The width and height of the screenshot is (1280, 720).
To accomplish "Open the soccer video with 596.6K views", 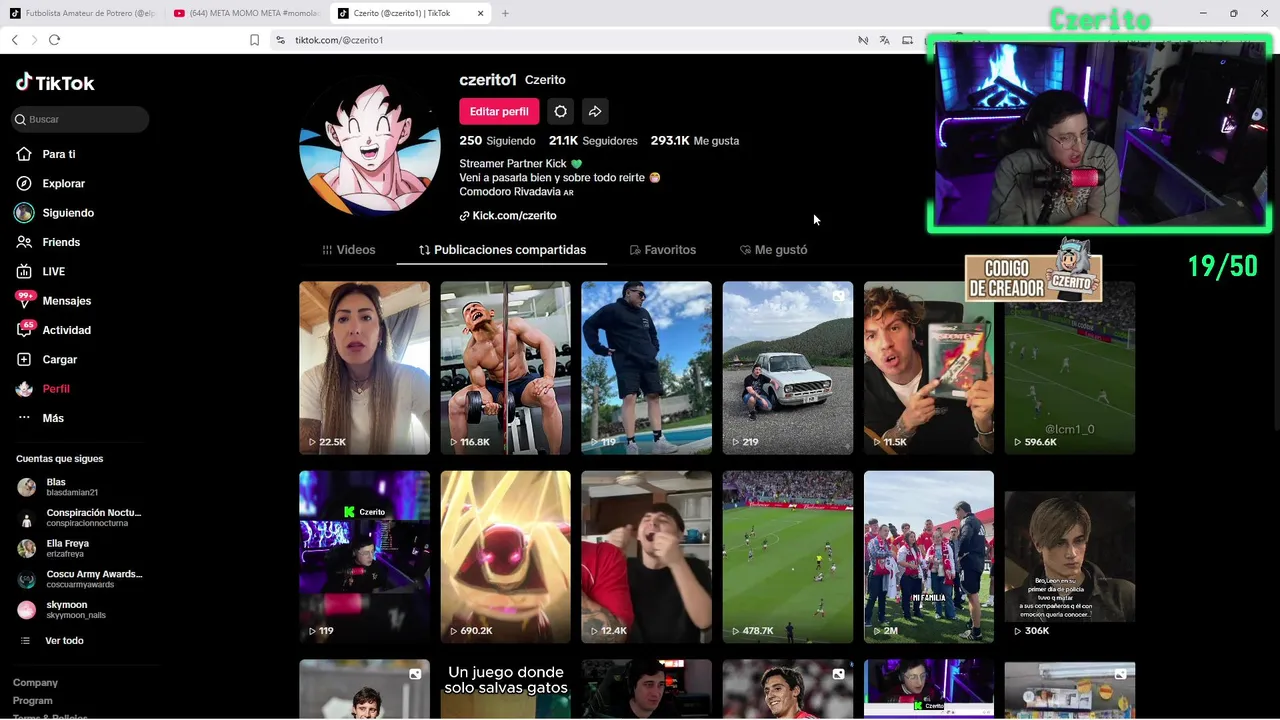I will click(1070, 368).
